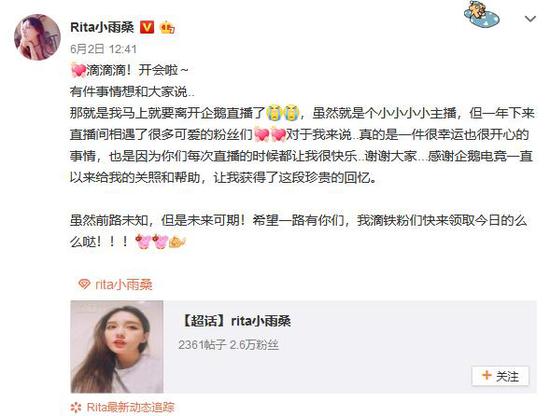This screenshot has height=416, width=550.
Task: Open the 6月2日 12:41 timestamp link
Action: (103, 49)
